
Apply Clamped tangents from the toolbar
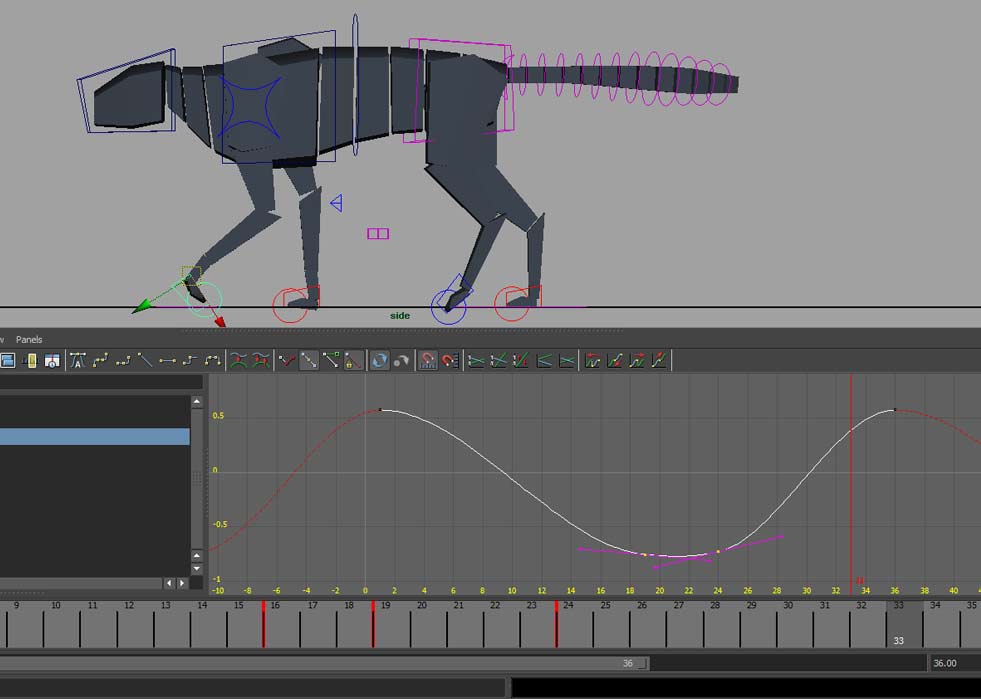(x=123, y=360)
